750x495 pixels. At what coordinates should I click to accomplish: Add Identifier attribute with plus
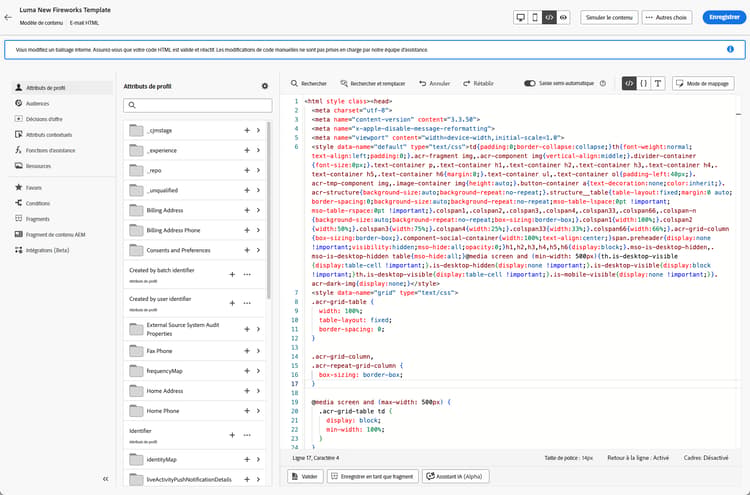232,435
